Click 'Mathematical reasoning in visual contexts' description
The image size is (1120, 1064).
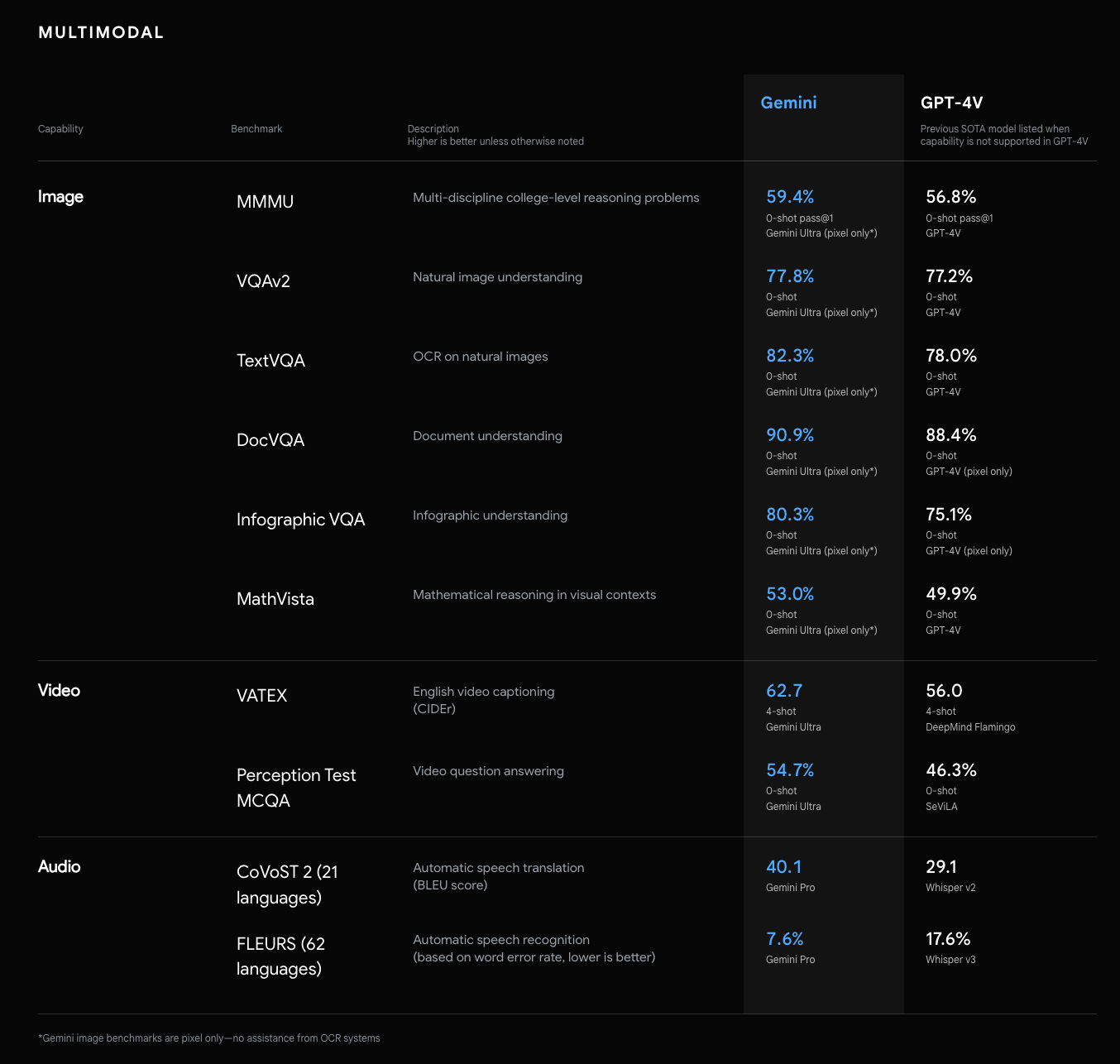click(x=534, y=595)
